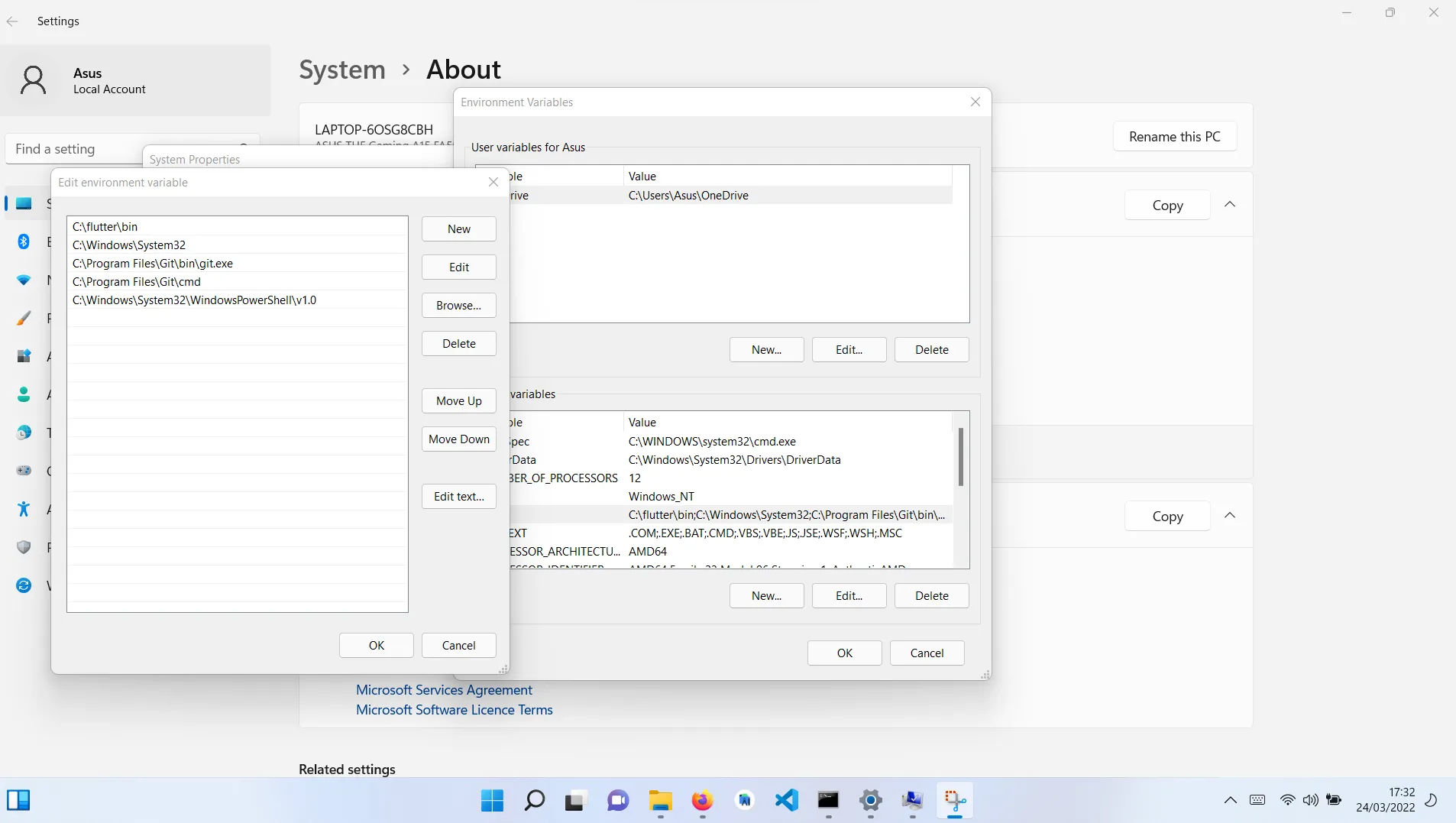Select the Personalisation paintbrush sidebar icon

point(24,318)
